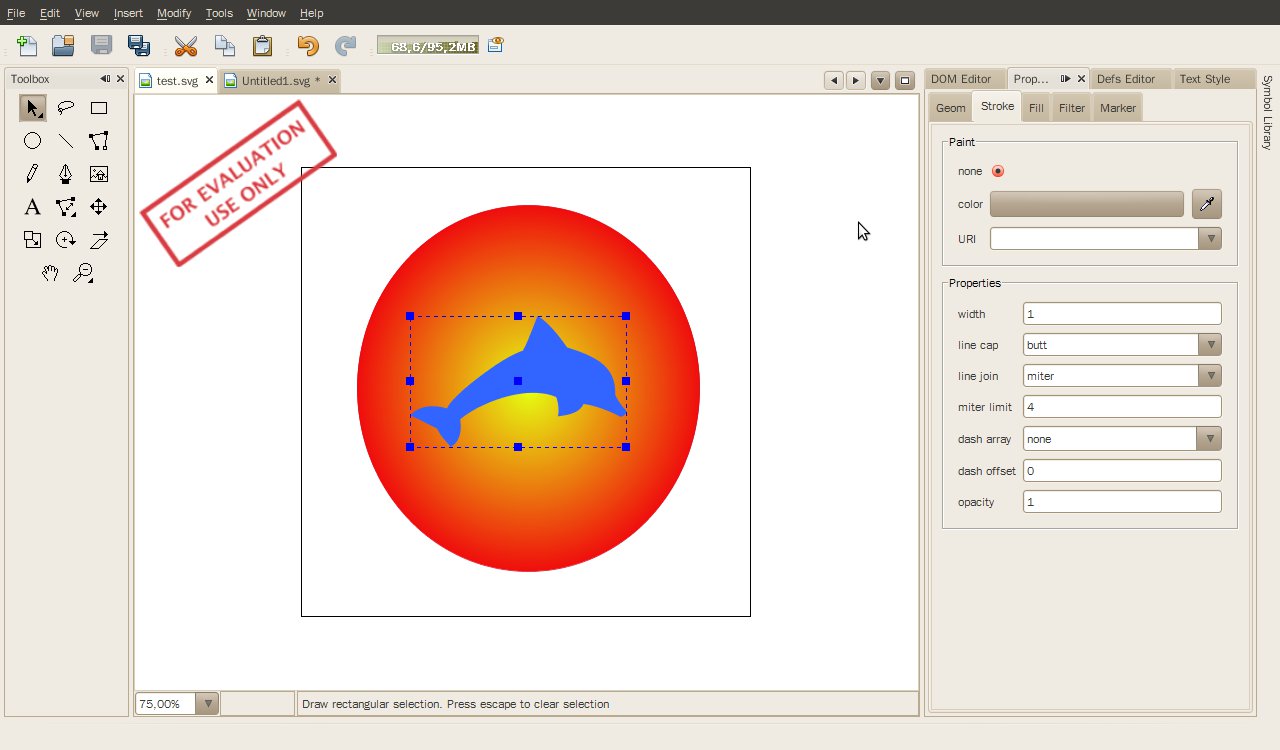Select the Ellipse tool
The height and width of the screenshot is (750, 1280).
point(32,141)
